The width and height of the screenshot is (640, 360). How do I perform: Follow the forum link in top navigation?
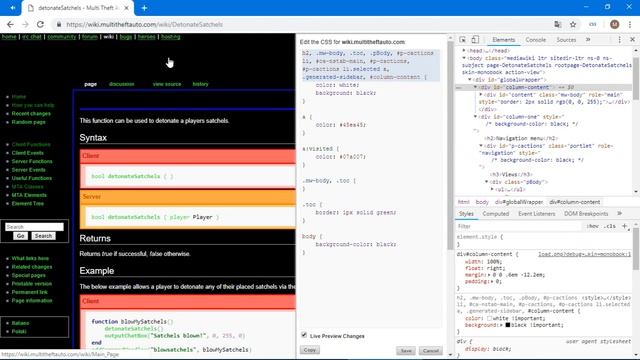coord(90,37)
